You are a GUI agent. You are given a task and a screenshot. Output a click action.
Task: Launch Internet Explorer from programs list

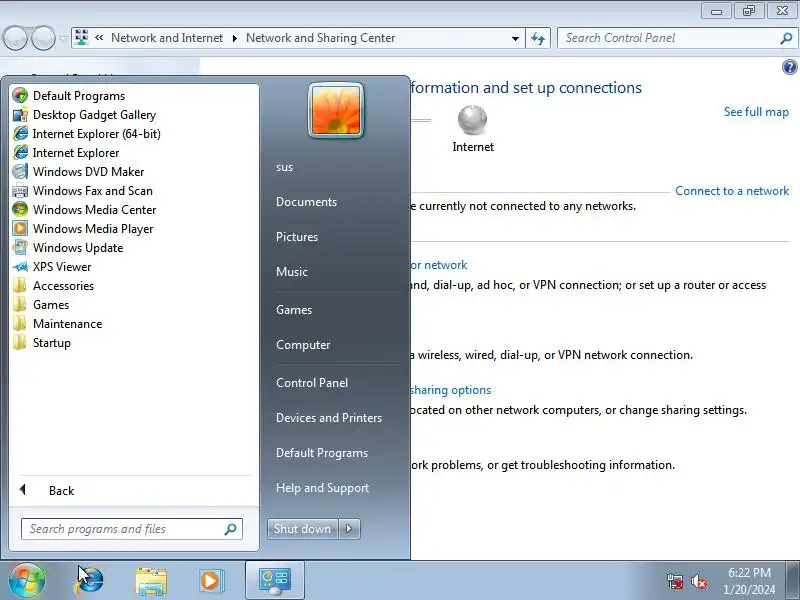click(x=66, y=153)
